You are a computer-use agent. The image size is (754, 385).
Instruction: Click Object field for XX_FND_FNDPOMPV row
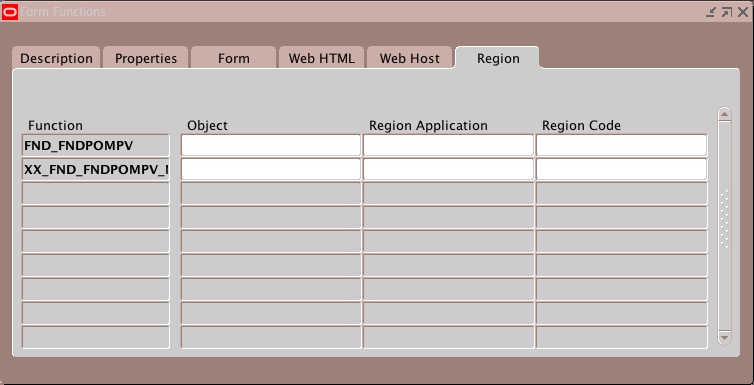271,169
